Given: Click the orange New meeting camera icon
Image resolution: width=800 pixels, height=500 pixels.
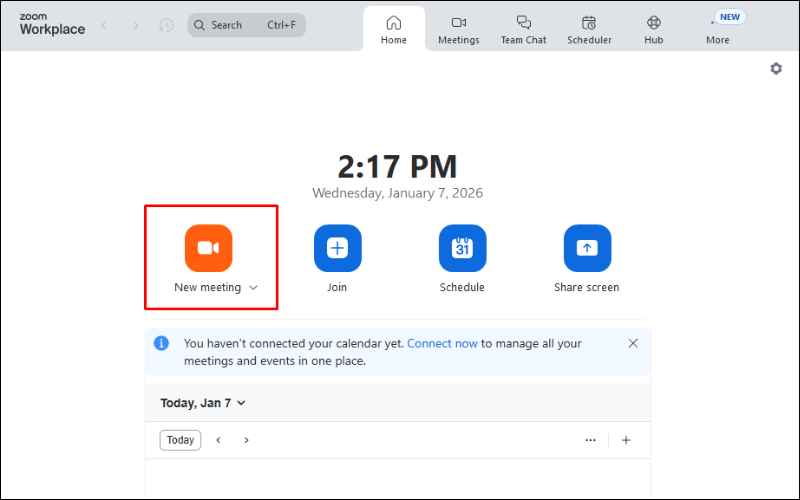Looking at the screenshot, I should click(x=208, y=248).
